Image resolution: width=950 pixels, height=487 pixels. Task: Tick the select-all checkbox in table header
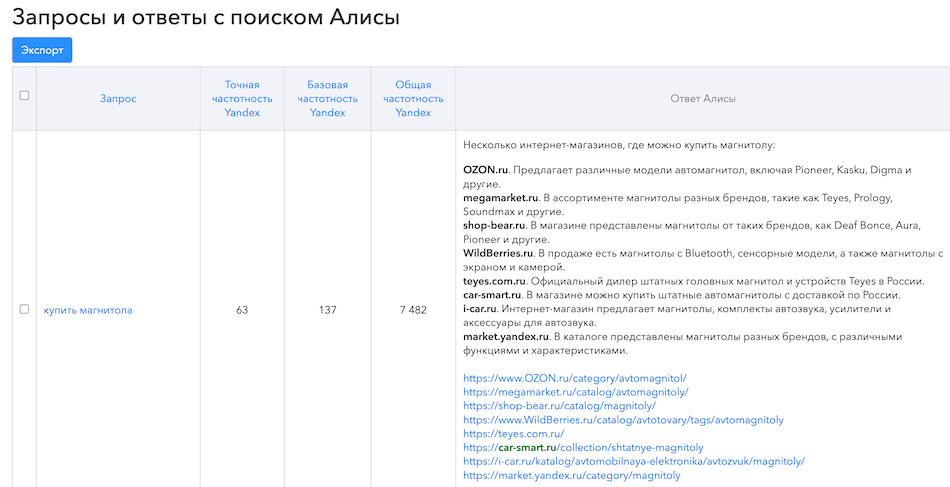click(24, 96)
